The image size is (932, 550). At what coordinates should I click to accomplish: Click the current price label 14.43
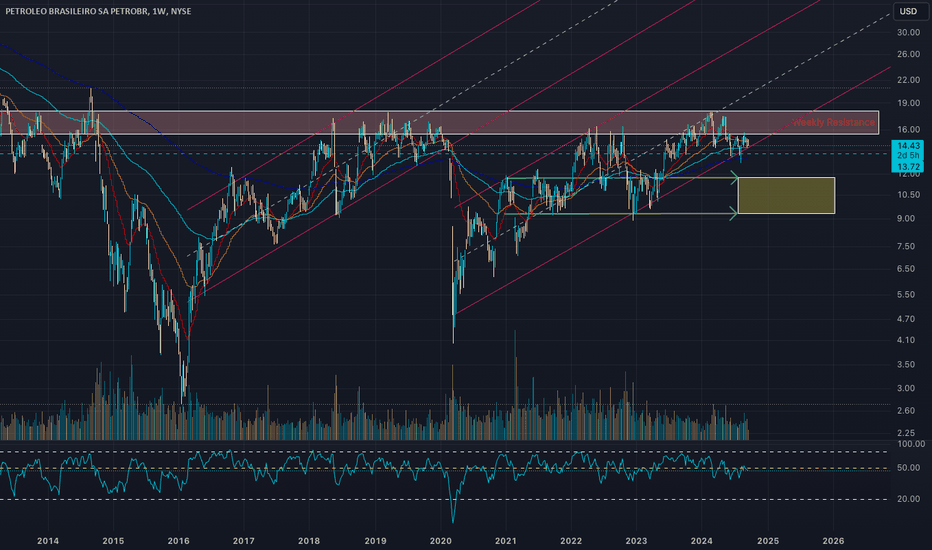point(909,146)
